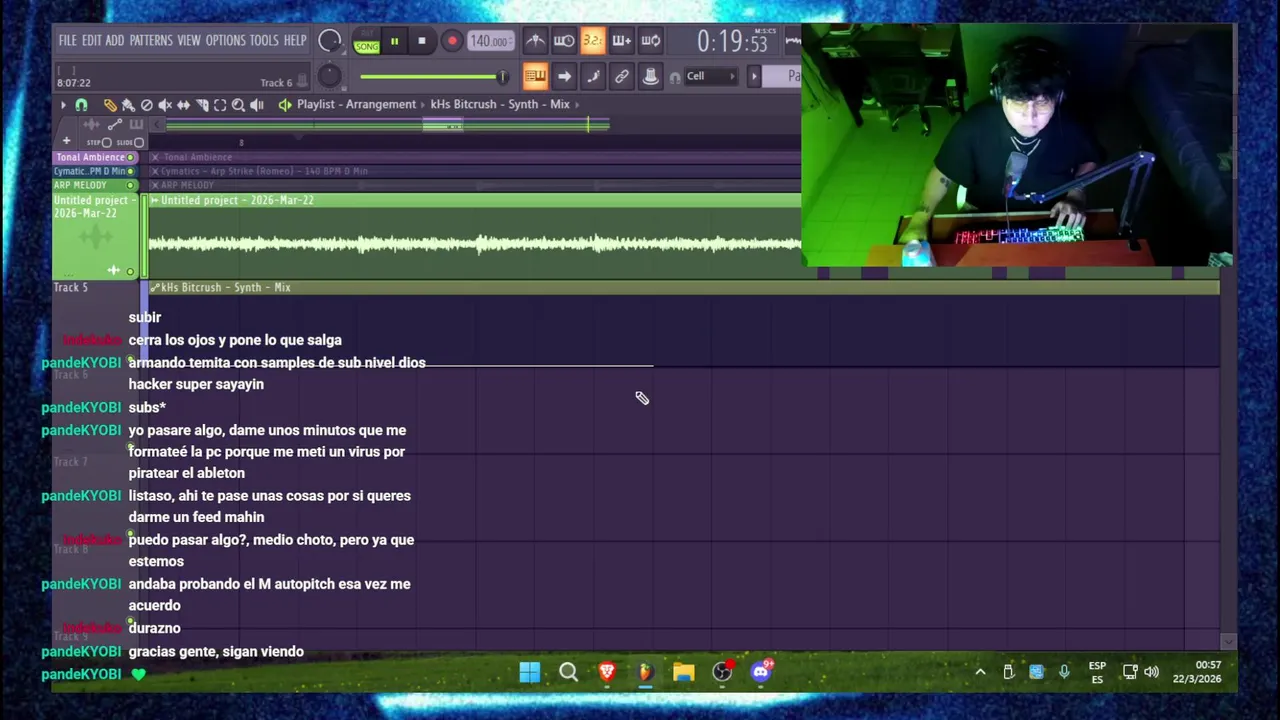The image size is (1280, 720).
Task: Toggle the note/clip grouping icon
Action: coord(593,76)
